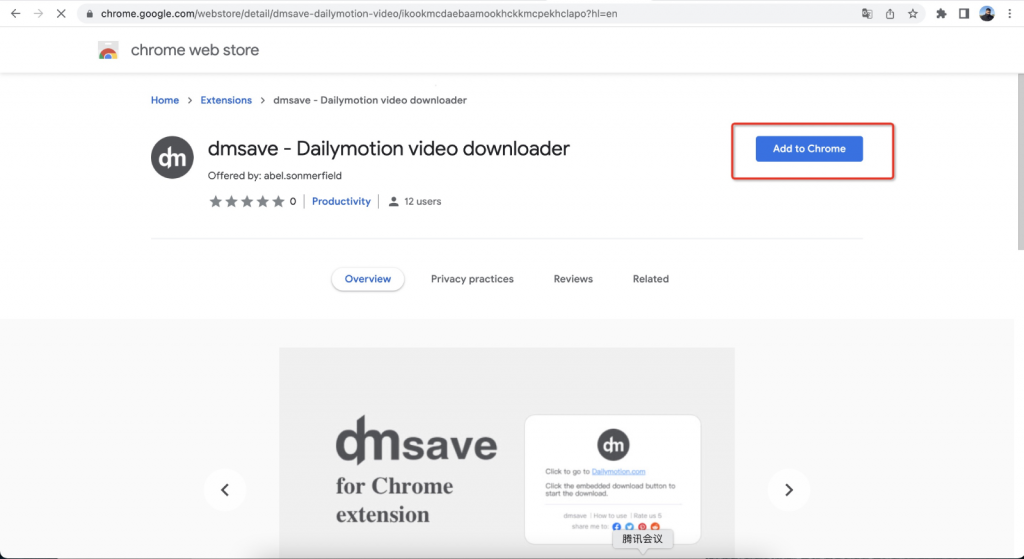This screenshot has height=559, width=1024.
Task: Share this page using share icon
Action: point(890,14)
